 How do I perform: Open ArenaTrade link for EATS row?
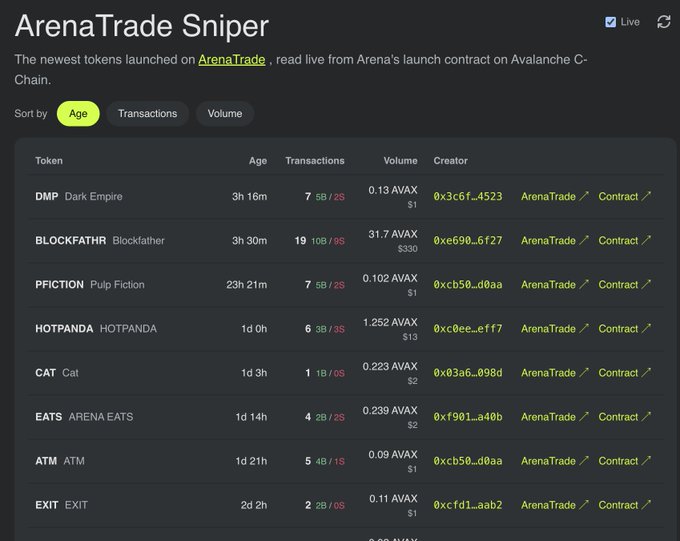[x=555, y=417]
